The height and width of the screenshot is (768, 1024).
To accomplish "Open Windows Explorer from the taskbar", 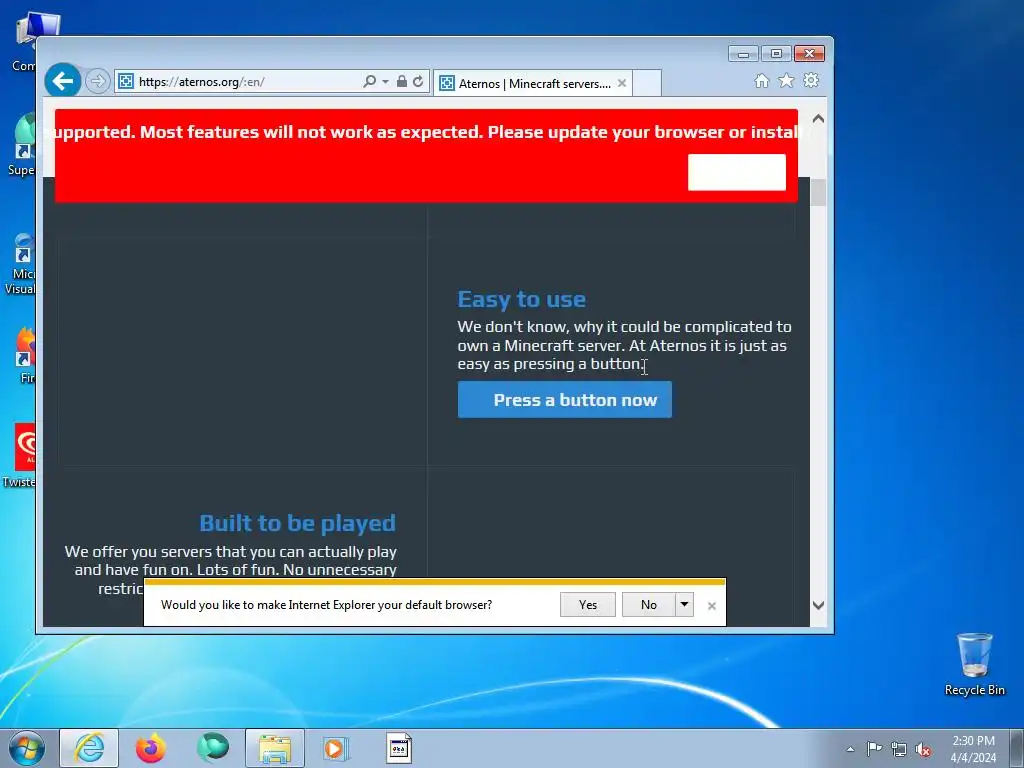I will pos(275,748).
